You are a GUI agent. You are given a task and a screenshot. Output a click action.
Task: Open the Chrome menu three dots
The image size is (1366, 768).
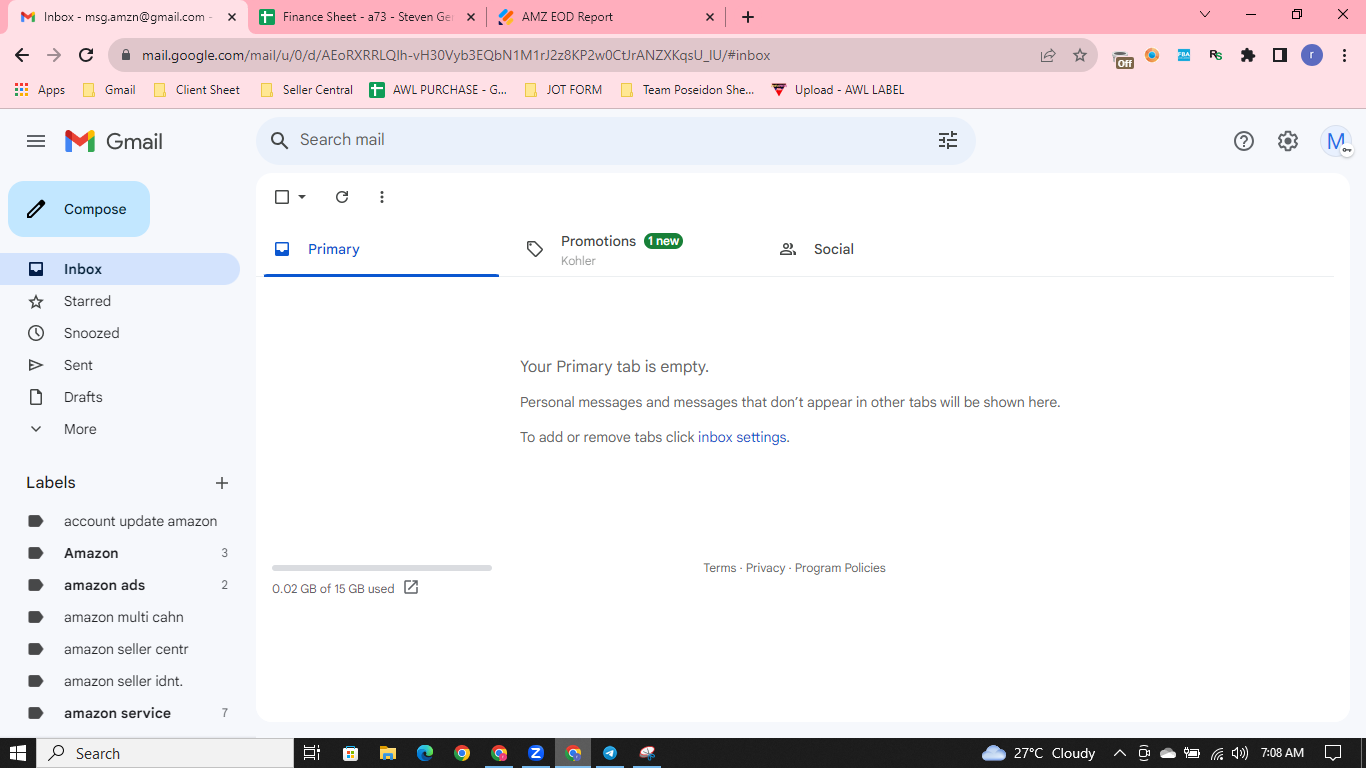(1344, 55)
